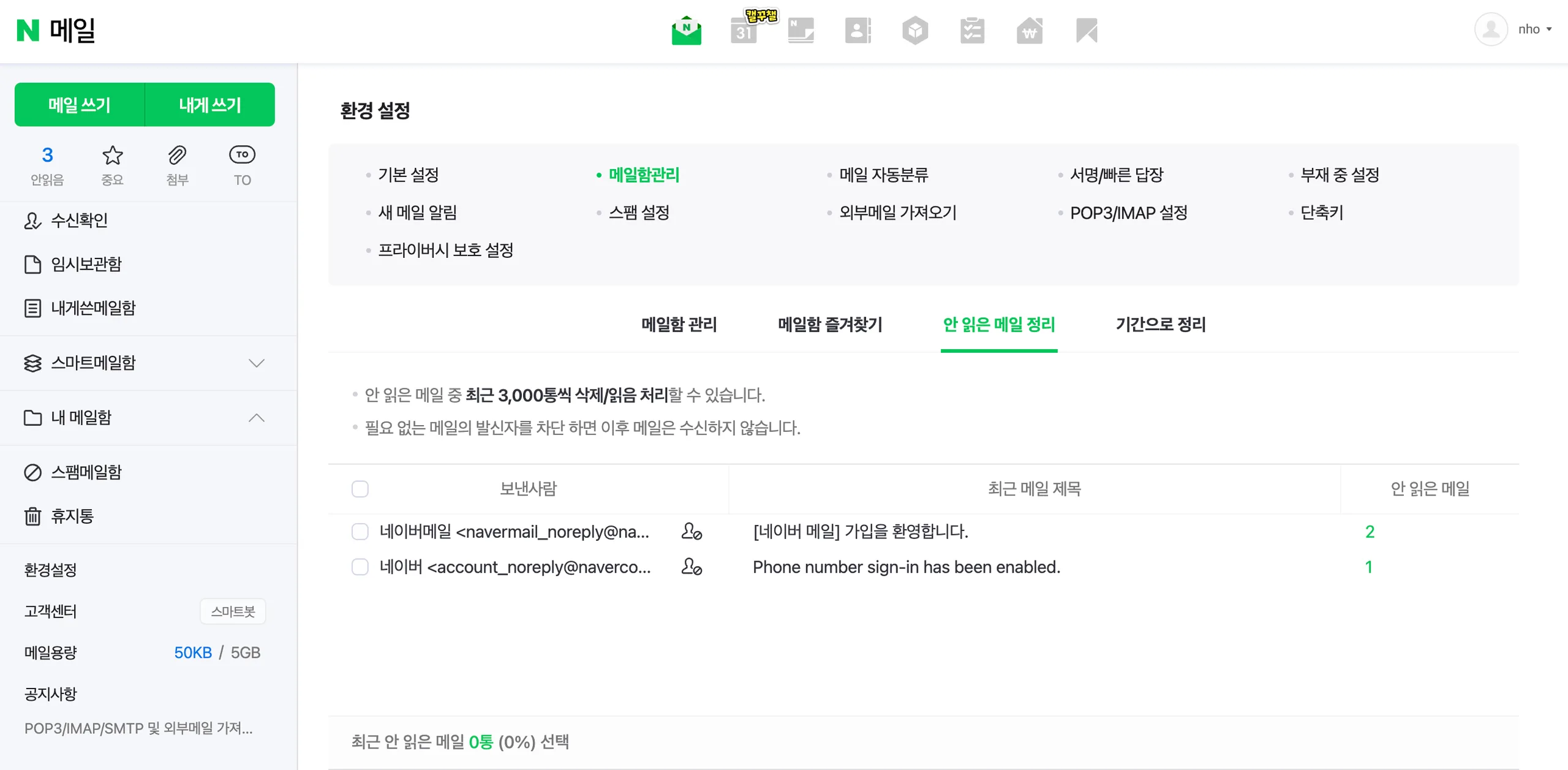Click the 메일 쓰기 button
The image size is (1568, 770).
coord(80,105)
